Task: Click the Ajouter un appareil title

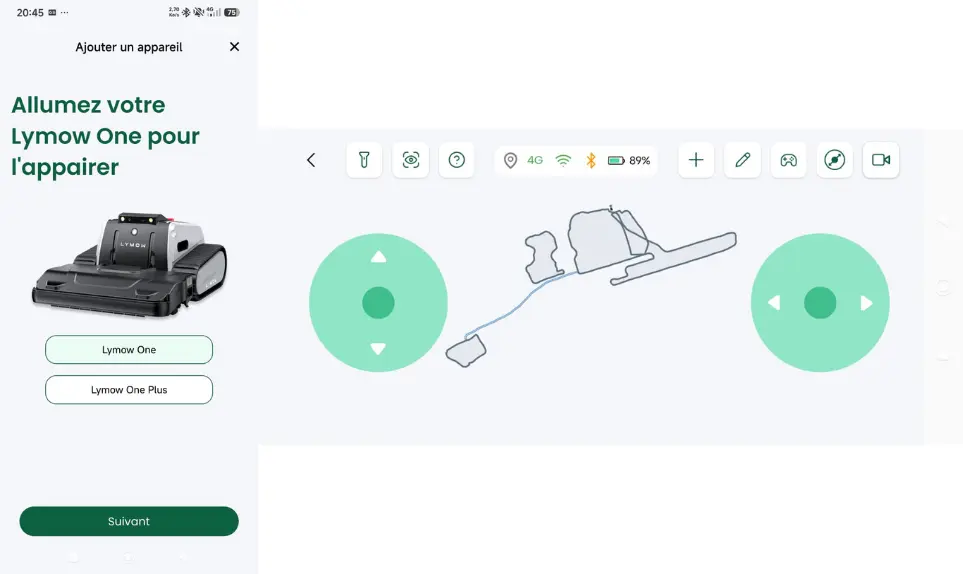Action: [129, 47]
